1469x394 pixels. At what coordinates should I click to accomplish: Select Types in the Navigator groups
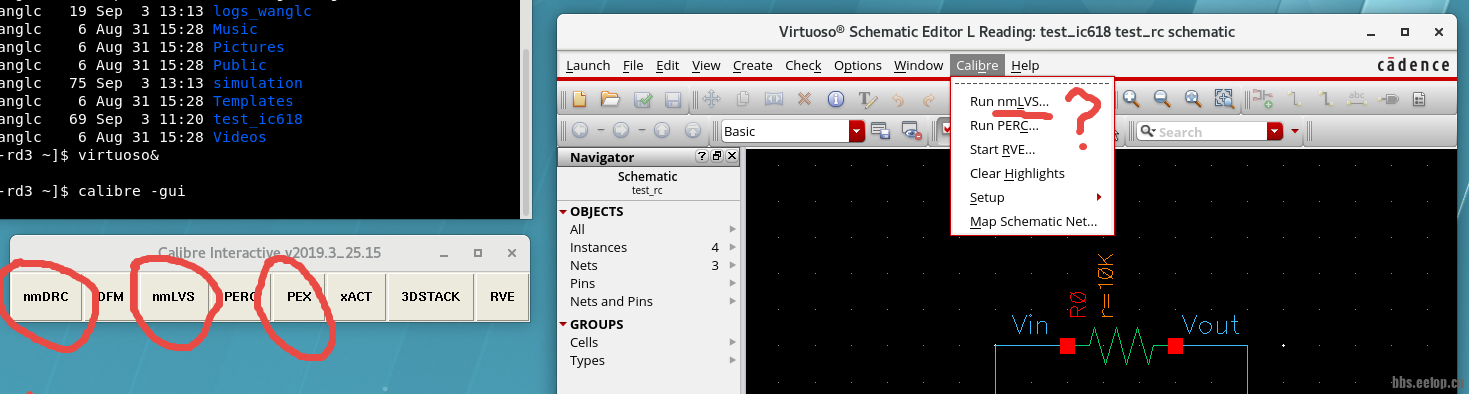(587, 361)
